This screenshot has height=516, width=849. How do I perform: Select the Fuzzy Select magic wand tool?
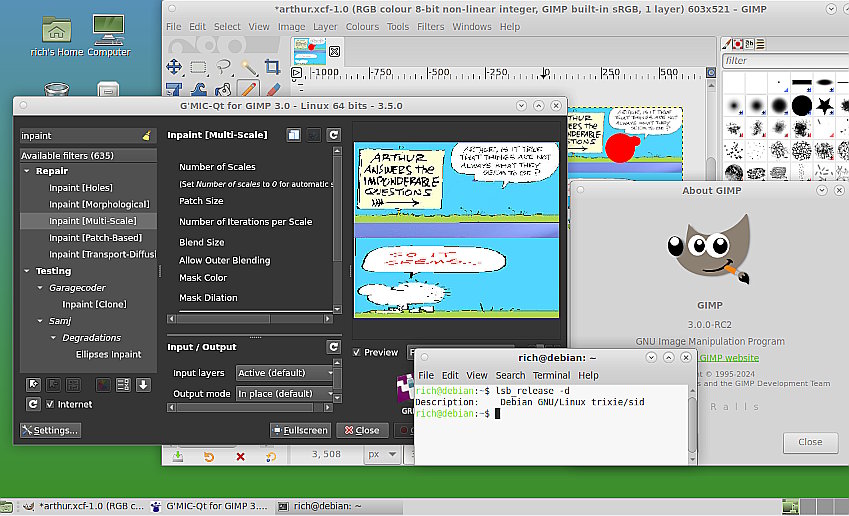coord(249,68)
